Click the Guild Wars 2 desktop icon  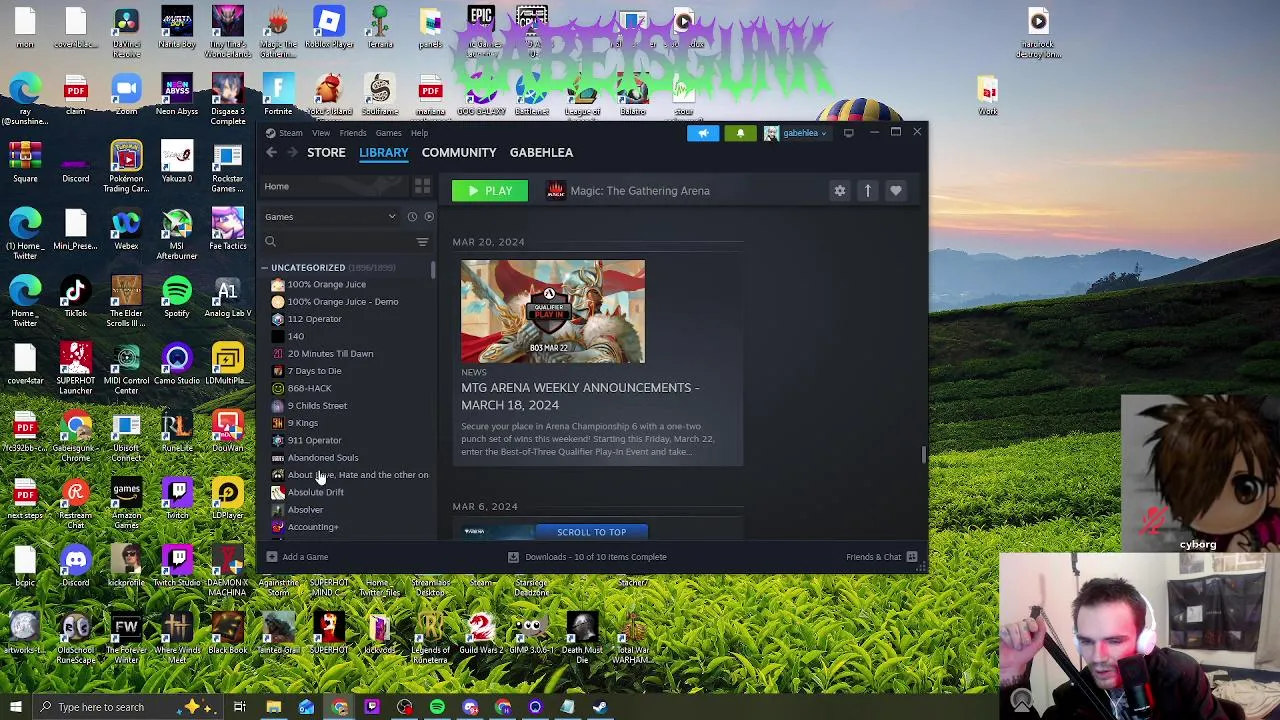point(481,635)
